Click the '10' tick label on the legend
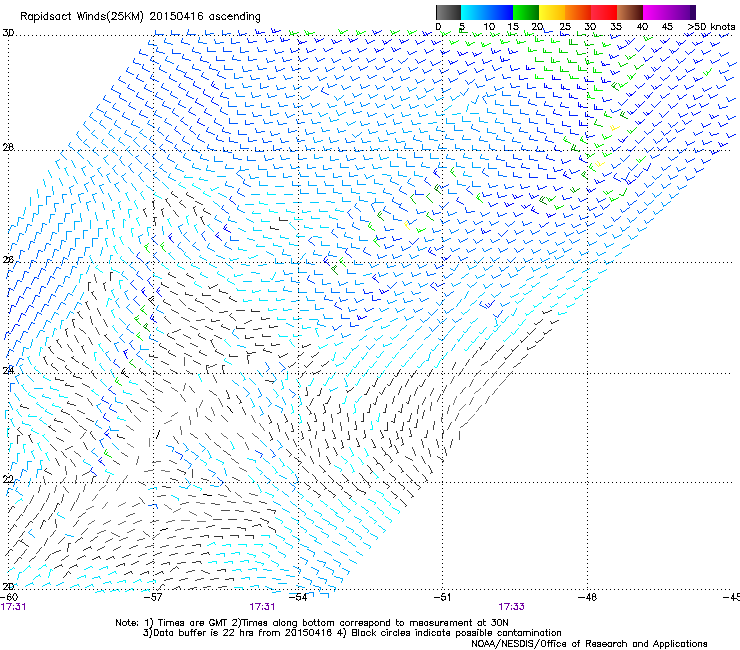740x650 pixels. pyautogui.click(x=489, y=26)
